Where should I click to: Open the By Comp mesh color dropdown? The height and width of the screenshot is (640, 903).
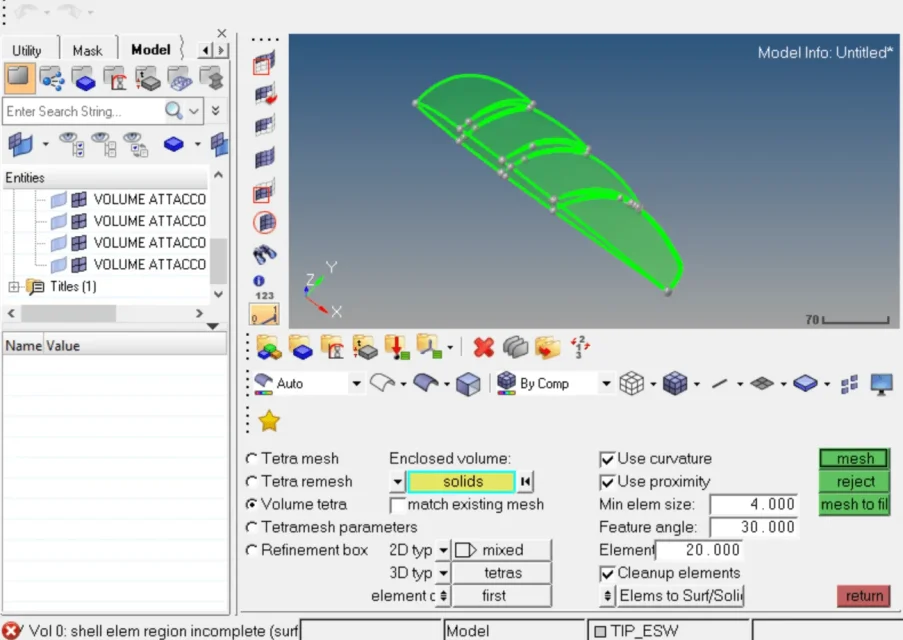(606, 384)
